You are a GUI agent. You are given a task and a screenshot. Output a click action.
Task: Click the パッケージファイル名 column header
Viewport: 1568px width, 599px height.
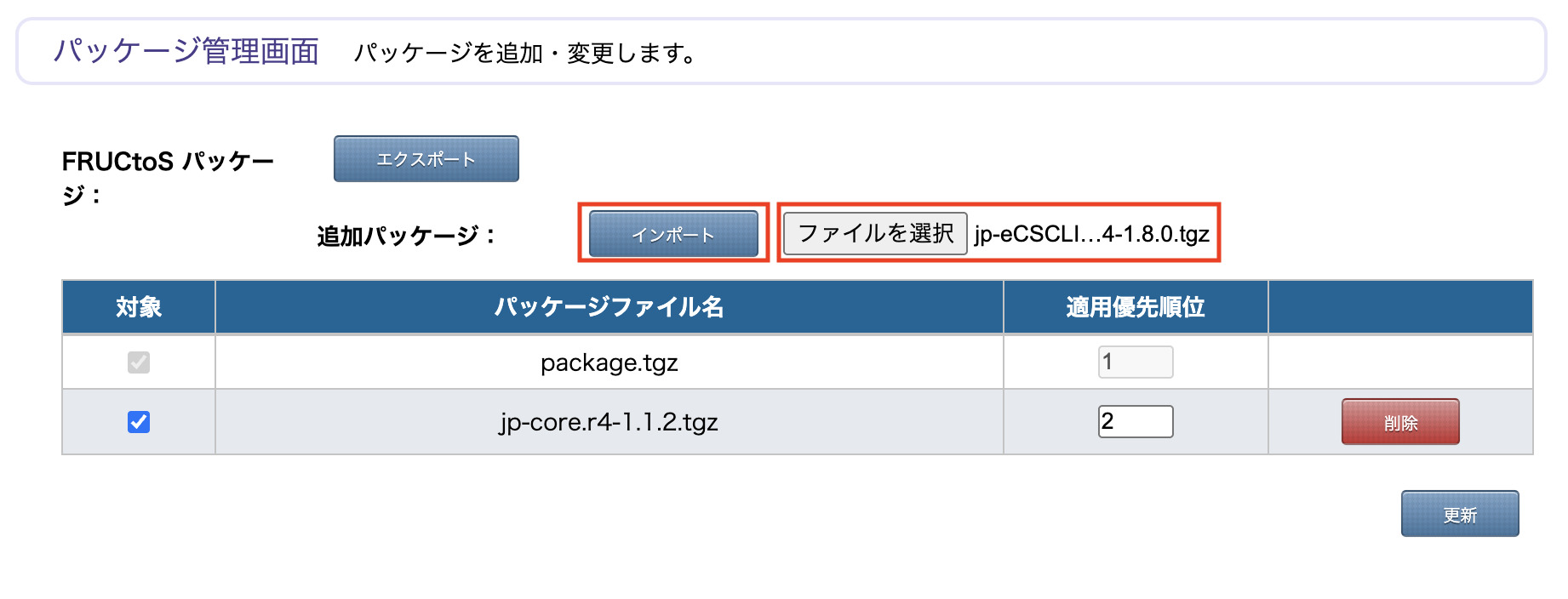click(609, 307)
